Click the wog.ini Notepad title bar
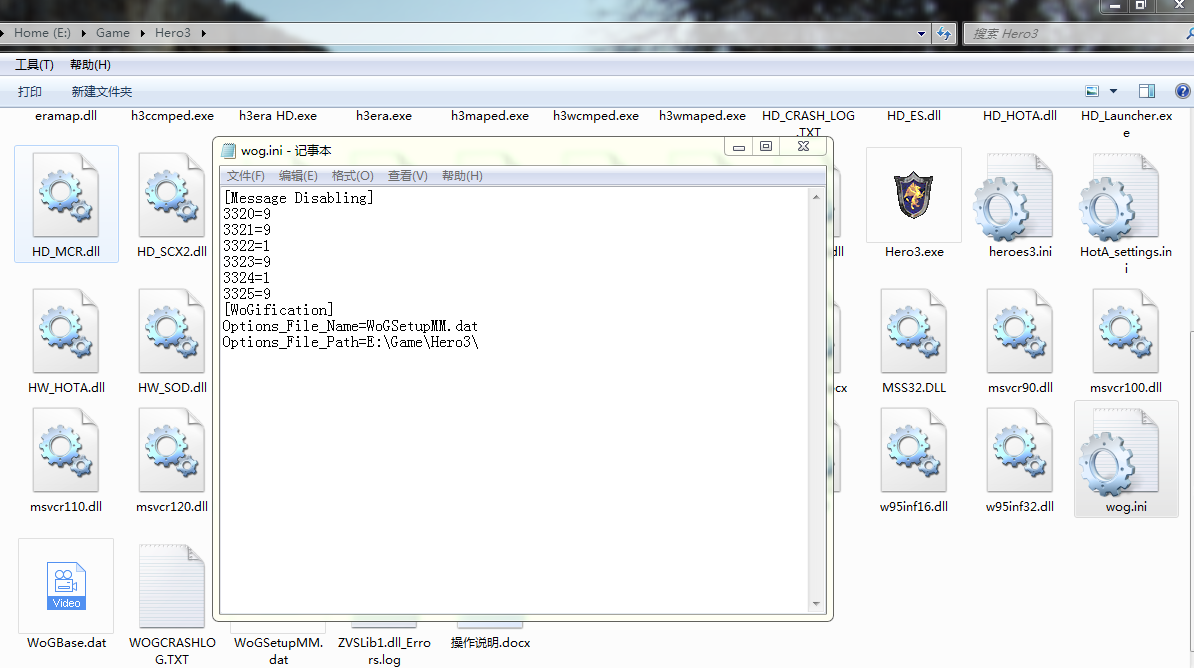 pos(472,150)
